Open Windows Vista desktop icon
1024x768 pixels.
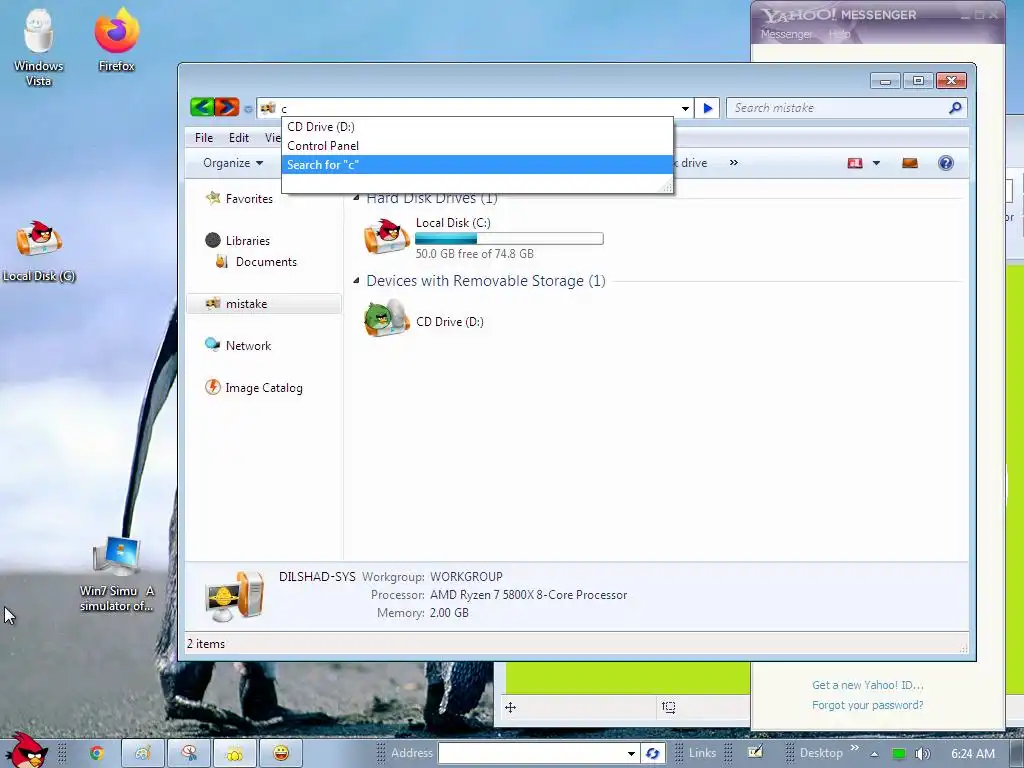pyautogui.click(x=38, y=47)
